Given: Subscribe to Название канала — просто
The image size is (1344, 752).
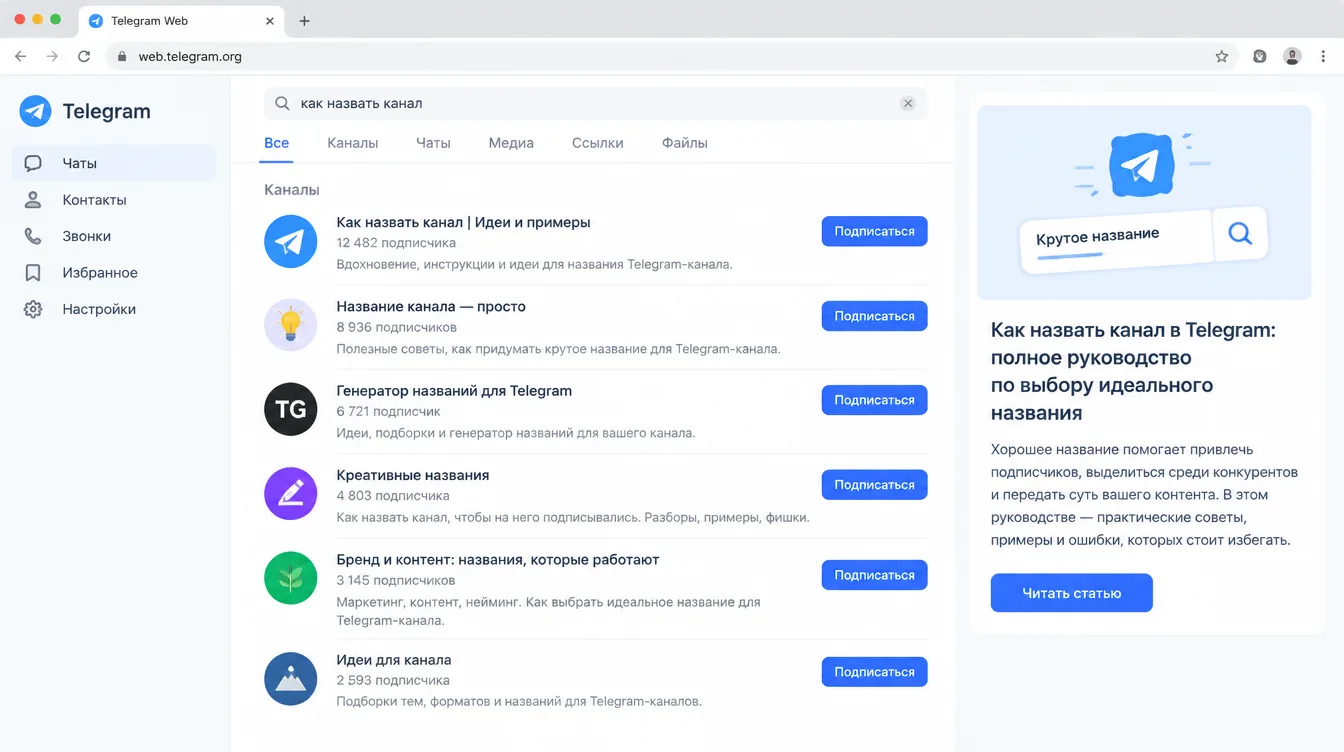Looking at the screenshot, I should click(x=875, y=316).
